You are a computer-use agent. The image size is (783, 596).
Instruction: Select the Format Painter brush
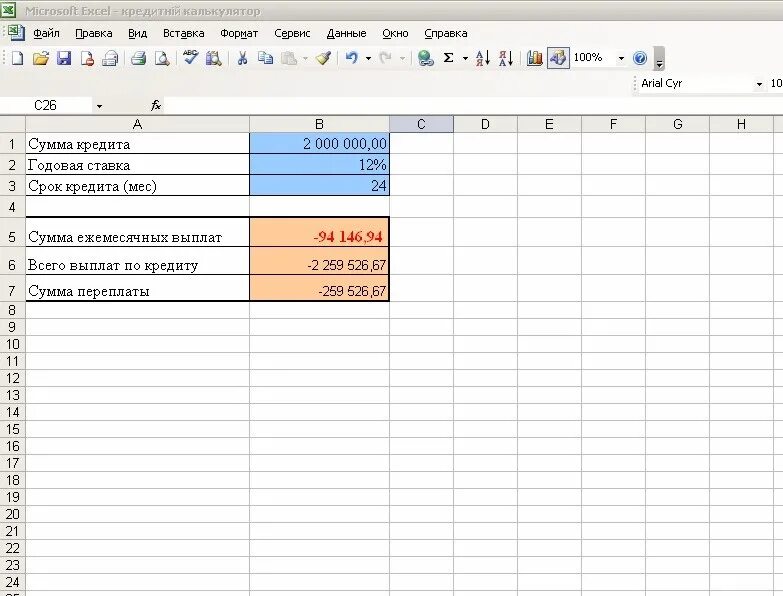324,58
